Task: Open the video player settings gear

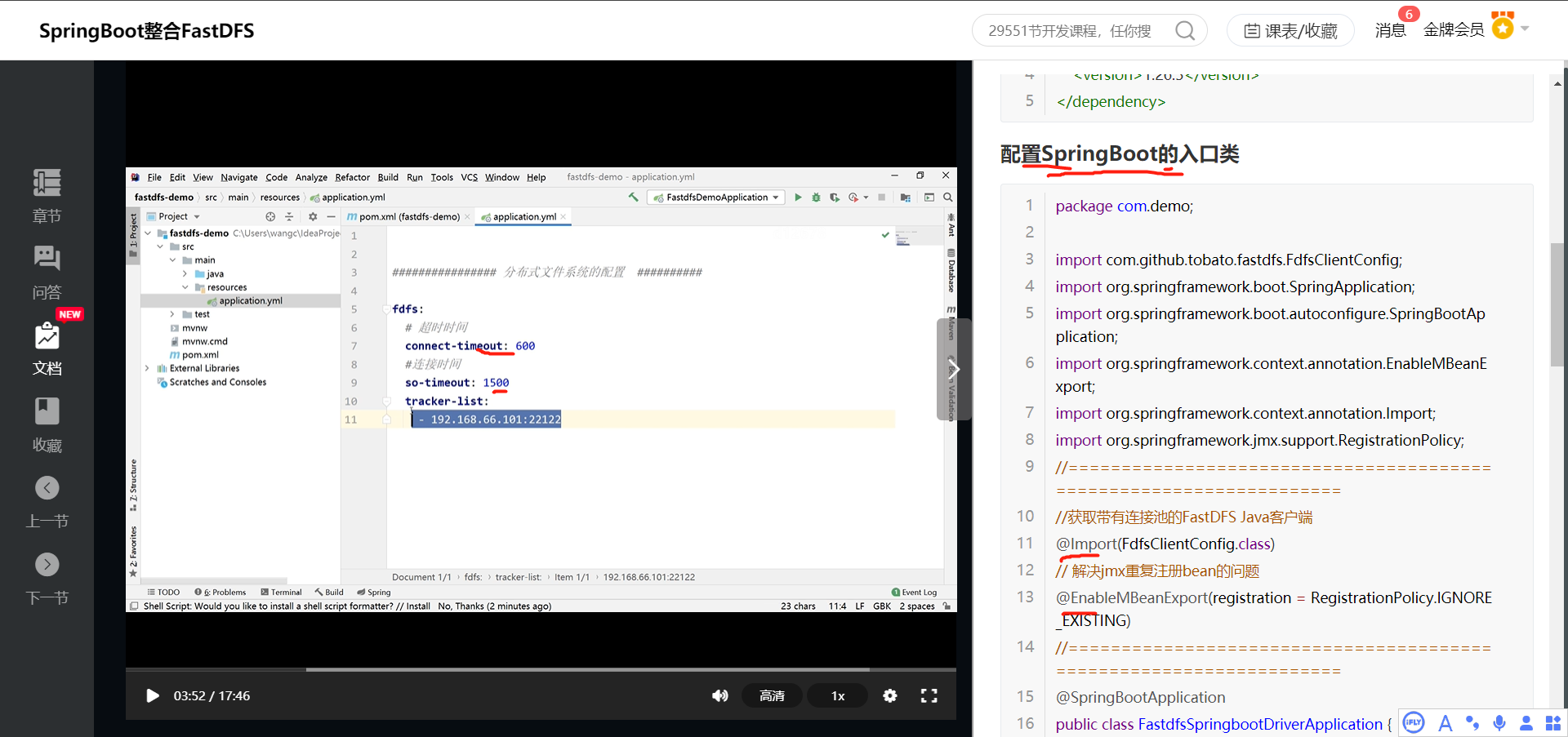Action: [x=890, y=695]
